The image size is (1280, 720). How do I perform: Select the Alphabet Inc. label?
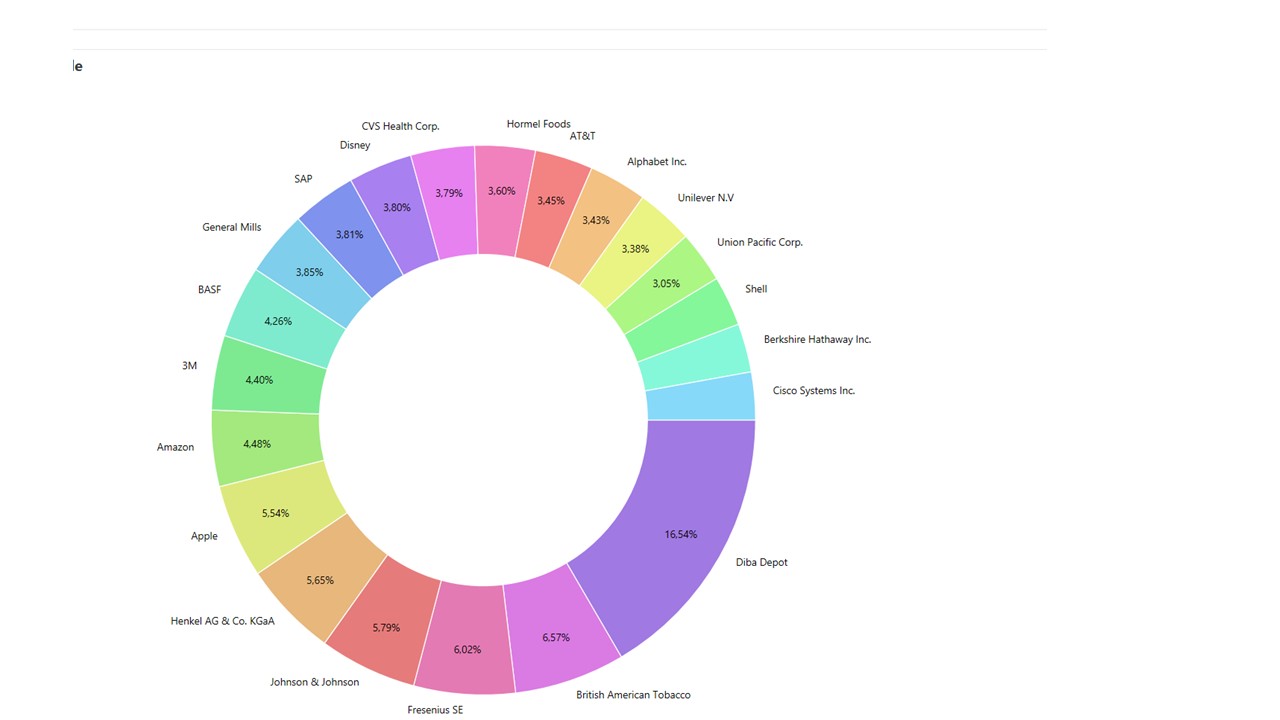[x=657, y=162]
